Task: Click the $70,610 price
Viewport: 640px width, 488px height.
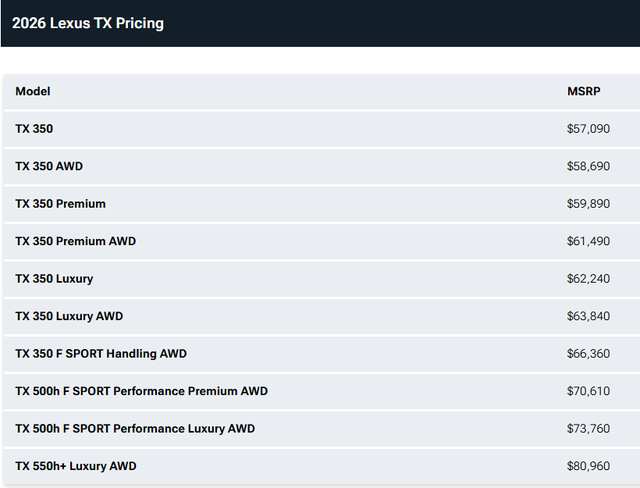Action: tap(588, 391)
